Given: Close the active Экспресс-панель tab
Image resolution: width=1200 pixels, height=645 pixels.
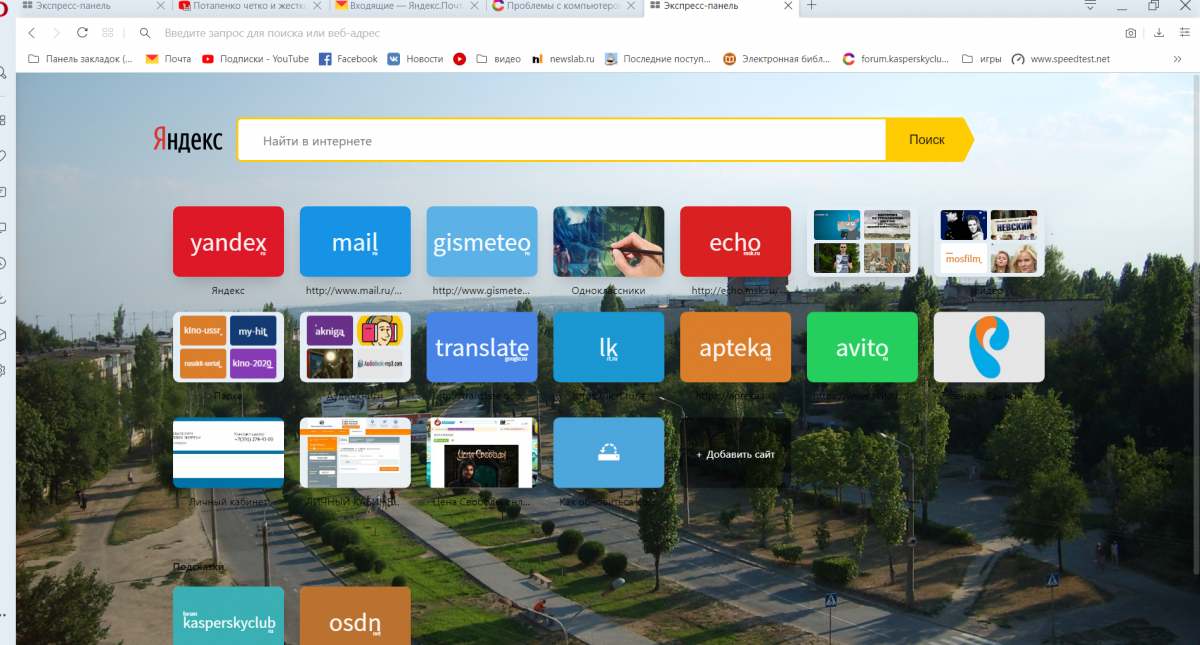Looking at the screenshot, I should 788,6.
